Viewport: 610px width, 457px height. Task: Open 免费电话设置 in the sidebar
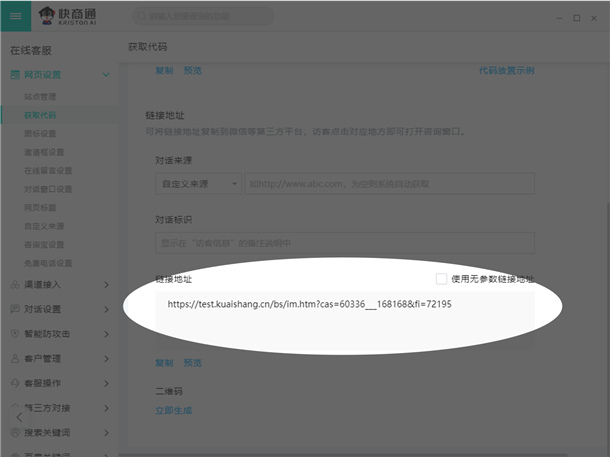(x=48, y=263)
